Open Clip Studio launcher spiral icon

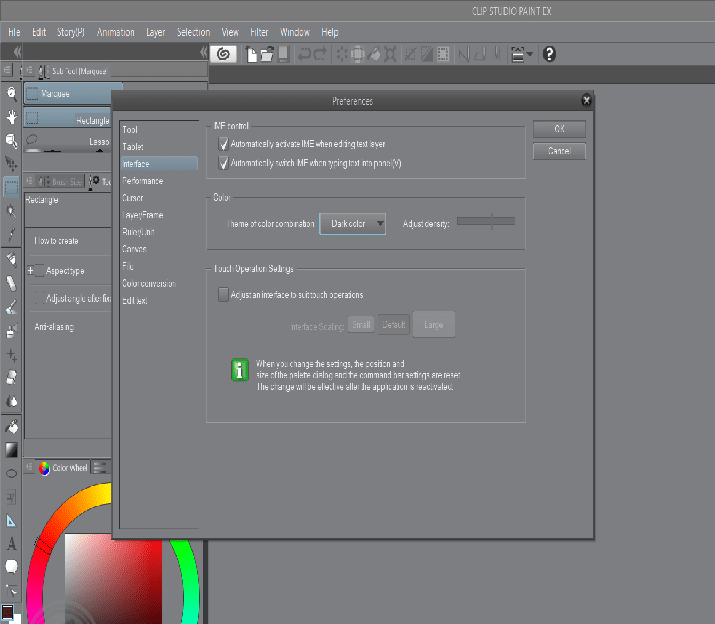click(225, 54)
